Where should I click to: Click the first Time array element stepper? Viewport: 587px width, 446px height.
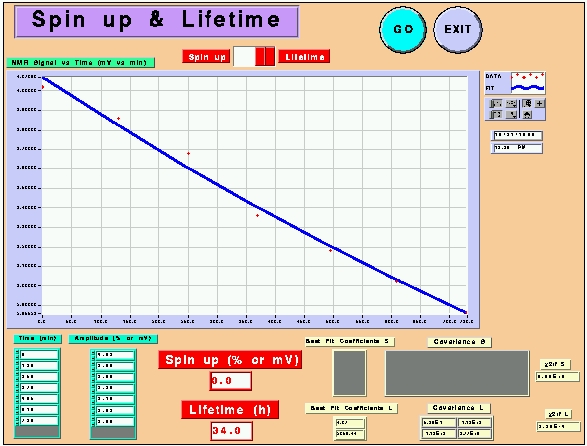pyautogui.click(x=17, y=354)
